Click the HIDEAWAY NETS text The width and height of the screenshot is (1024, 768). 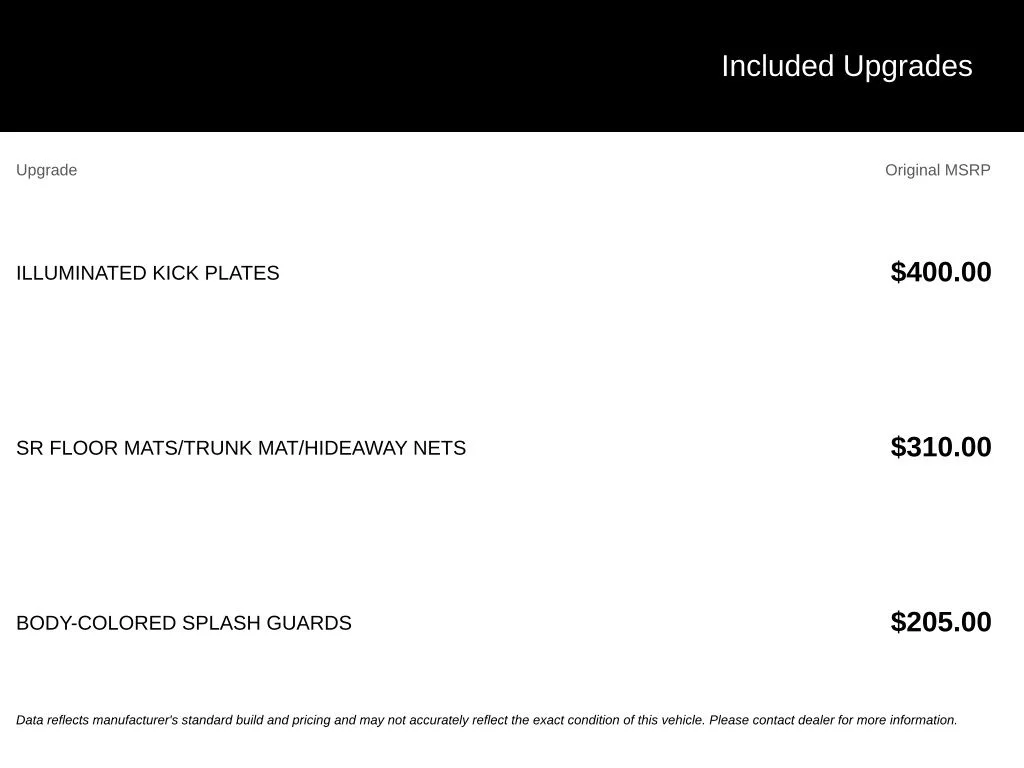click(x=385, y=448)
